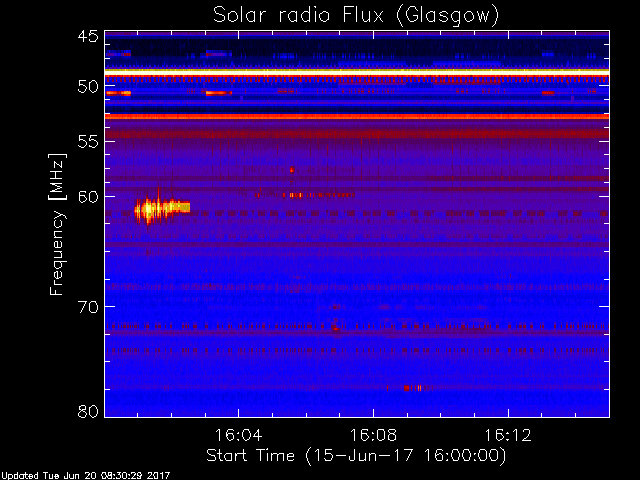640x480 pixels.
Task: Click the 16:12 time tick label
Action: (508, 435)
